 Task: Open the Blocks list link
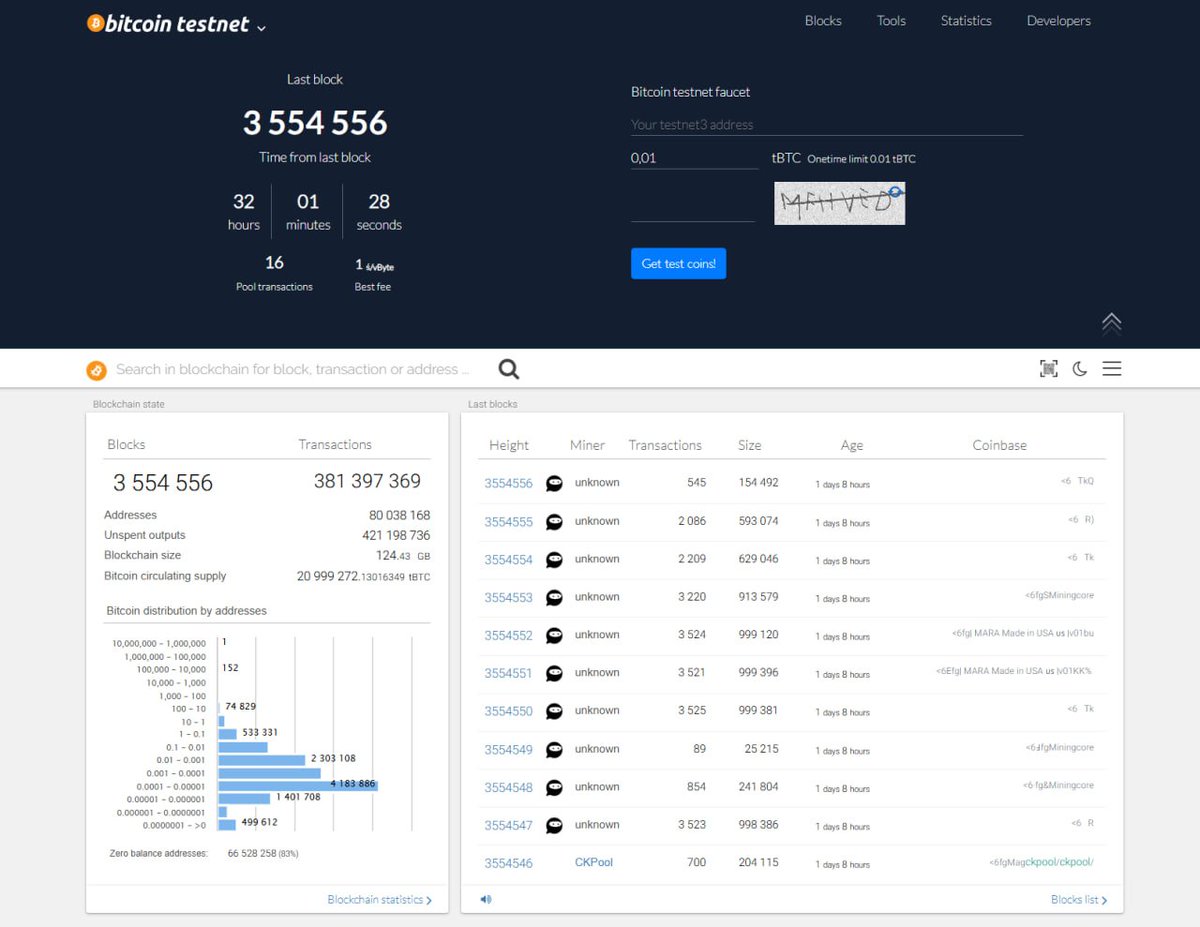click(1079, 900)
